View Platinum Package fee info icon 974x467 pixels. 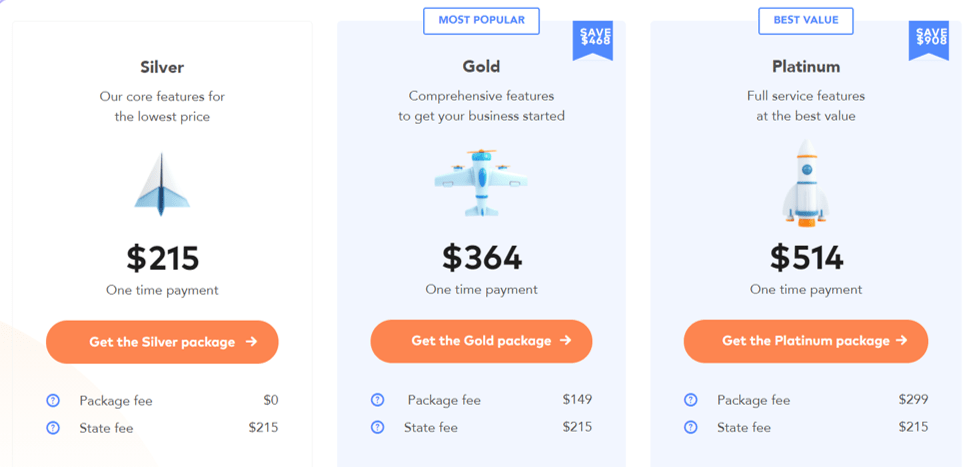pyautogui.click(x=691, y=400)
